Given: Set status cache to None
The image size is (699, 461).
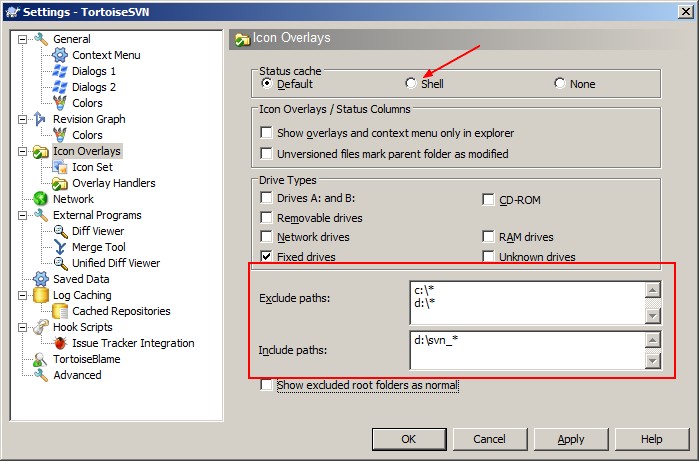Looking at the screenshot, I should point(560,84).
